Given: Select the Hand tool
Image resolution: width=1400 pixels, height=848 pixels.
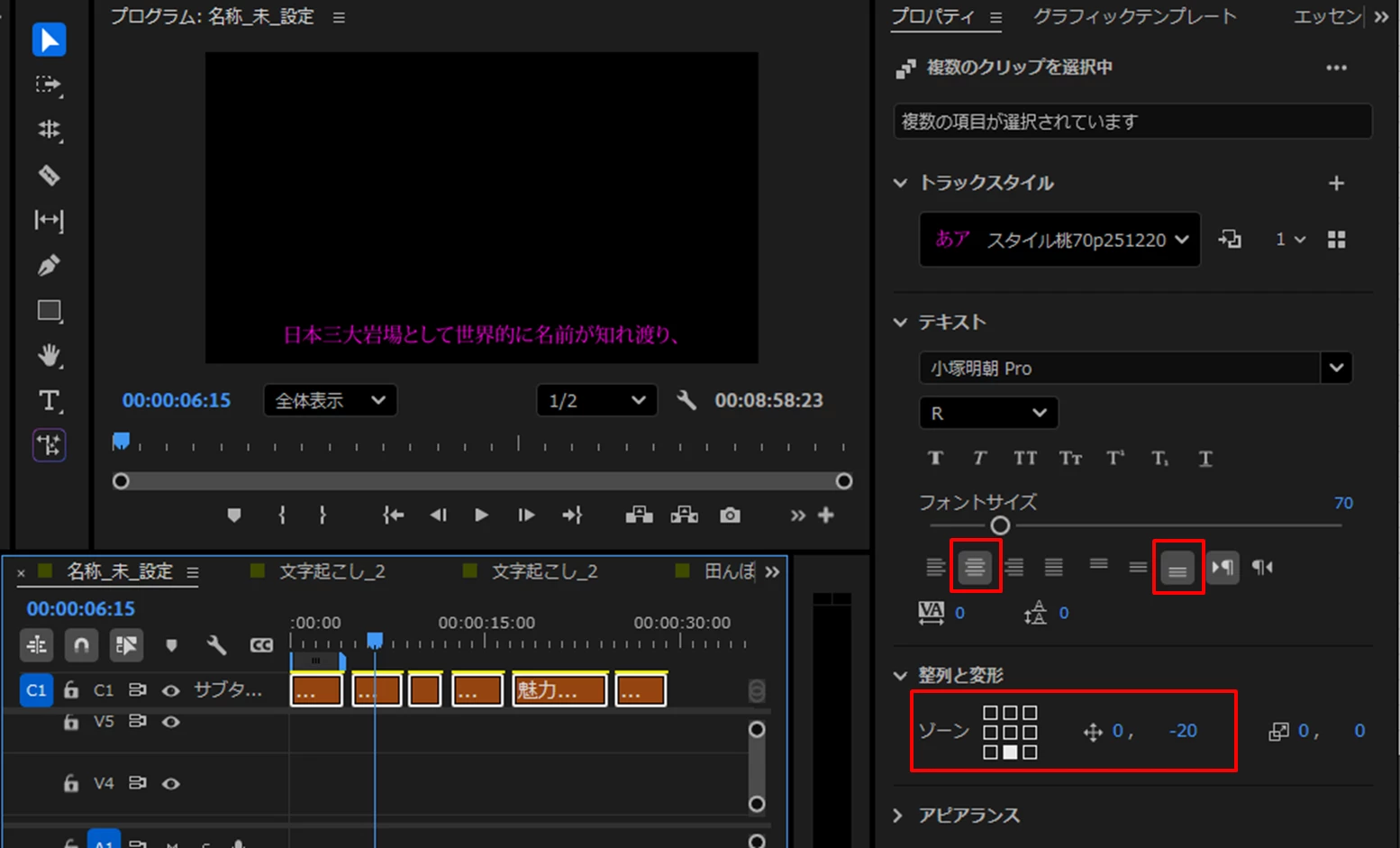Looking at the screenshot, I should point(49,356).
